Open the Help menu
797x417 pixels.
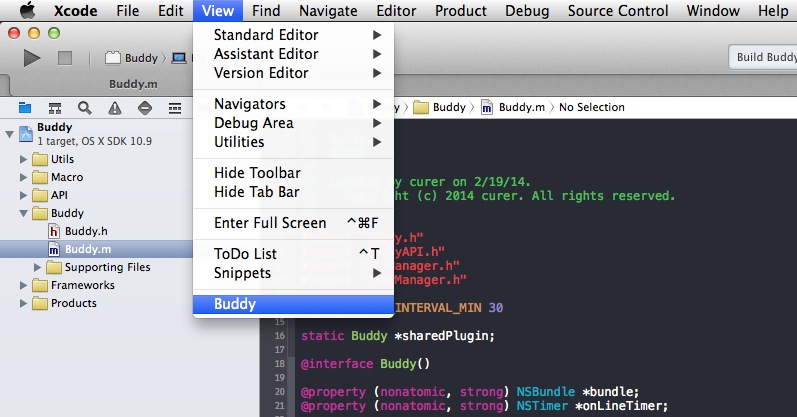click(x=773, y=11)
